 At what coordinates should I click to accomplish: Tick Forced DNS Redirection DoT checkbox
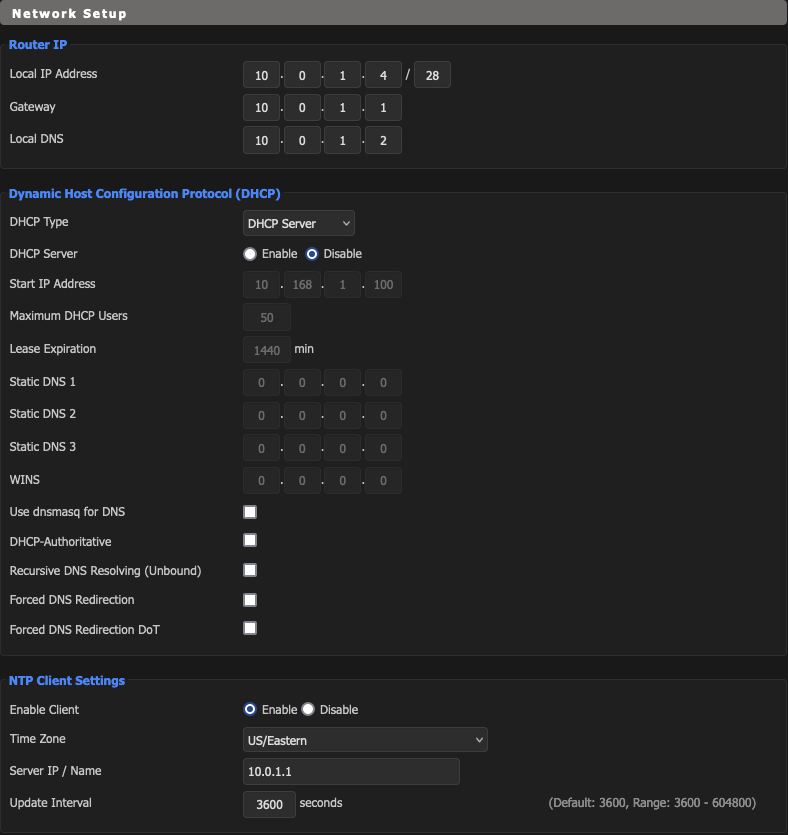[250, 629]
